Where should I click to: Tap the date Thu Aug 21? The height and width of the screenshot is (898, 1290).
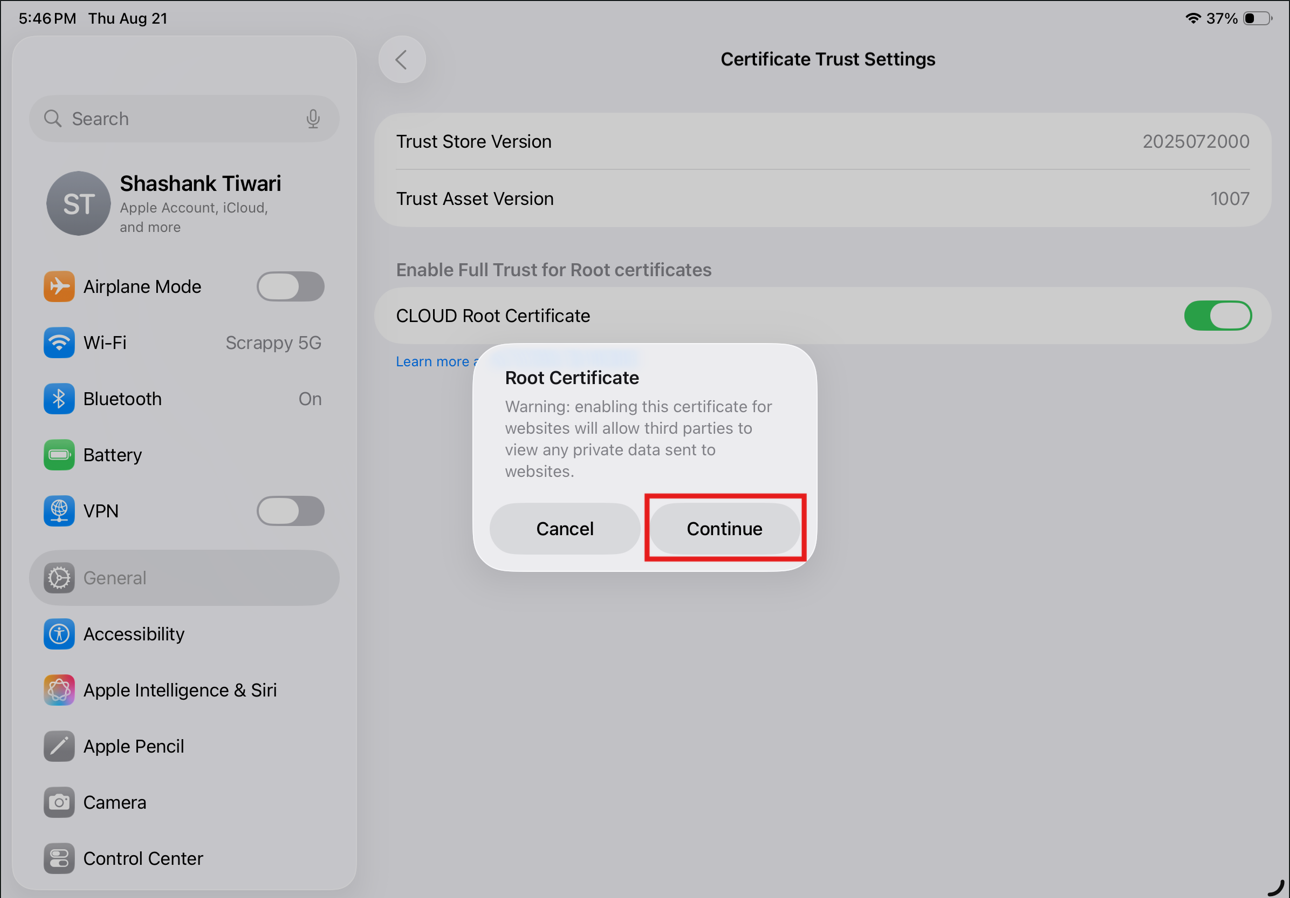[128, 18]
